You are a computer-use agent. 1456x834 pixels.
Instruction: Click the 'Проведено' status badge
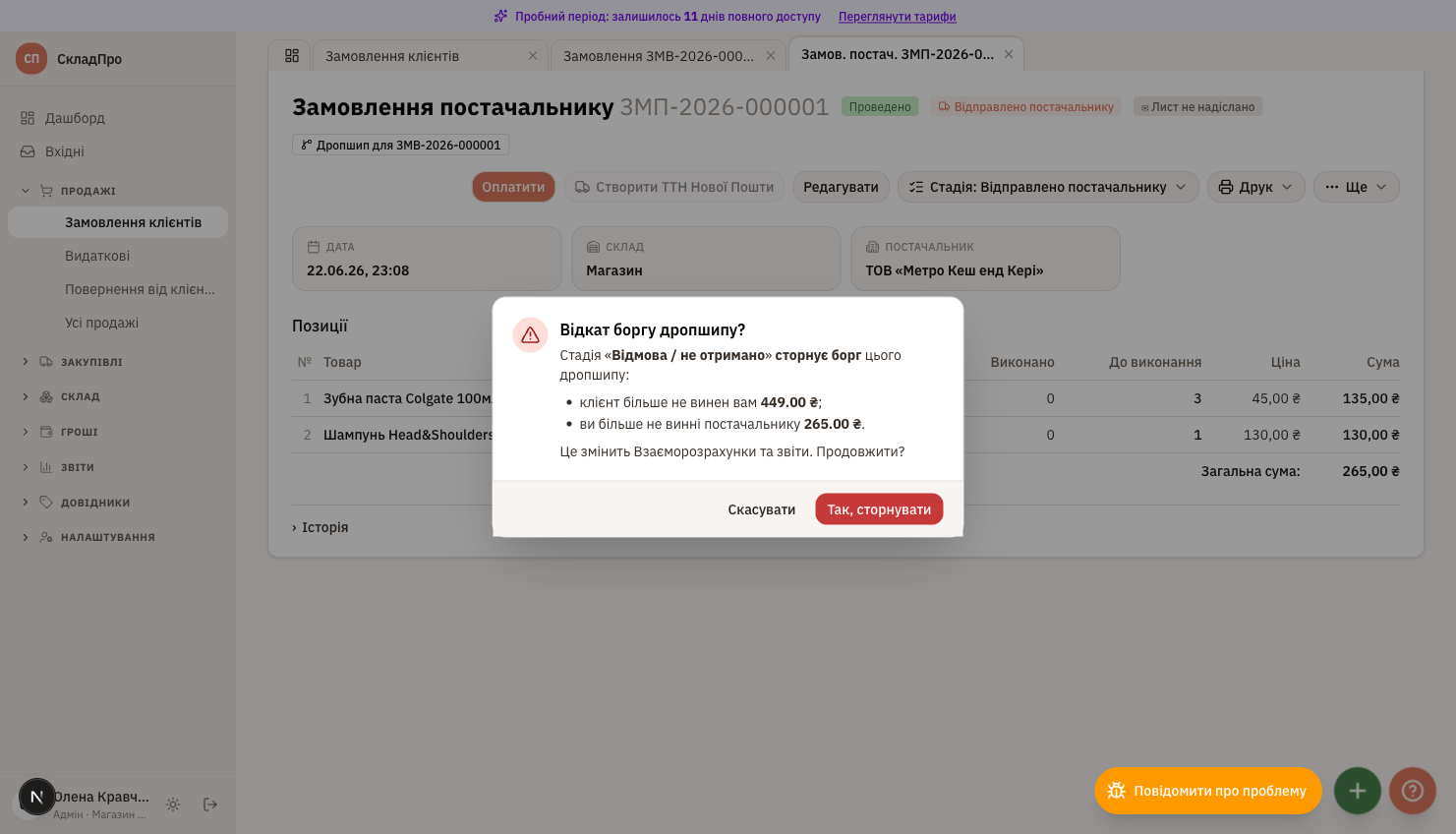[880, 106]
